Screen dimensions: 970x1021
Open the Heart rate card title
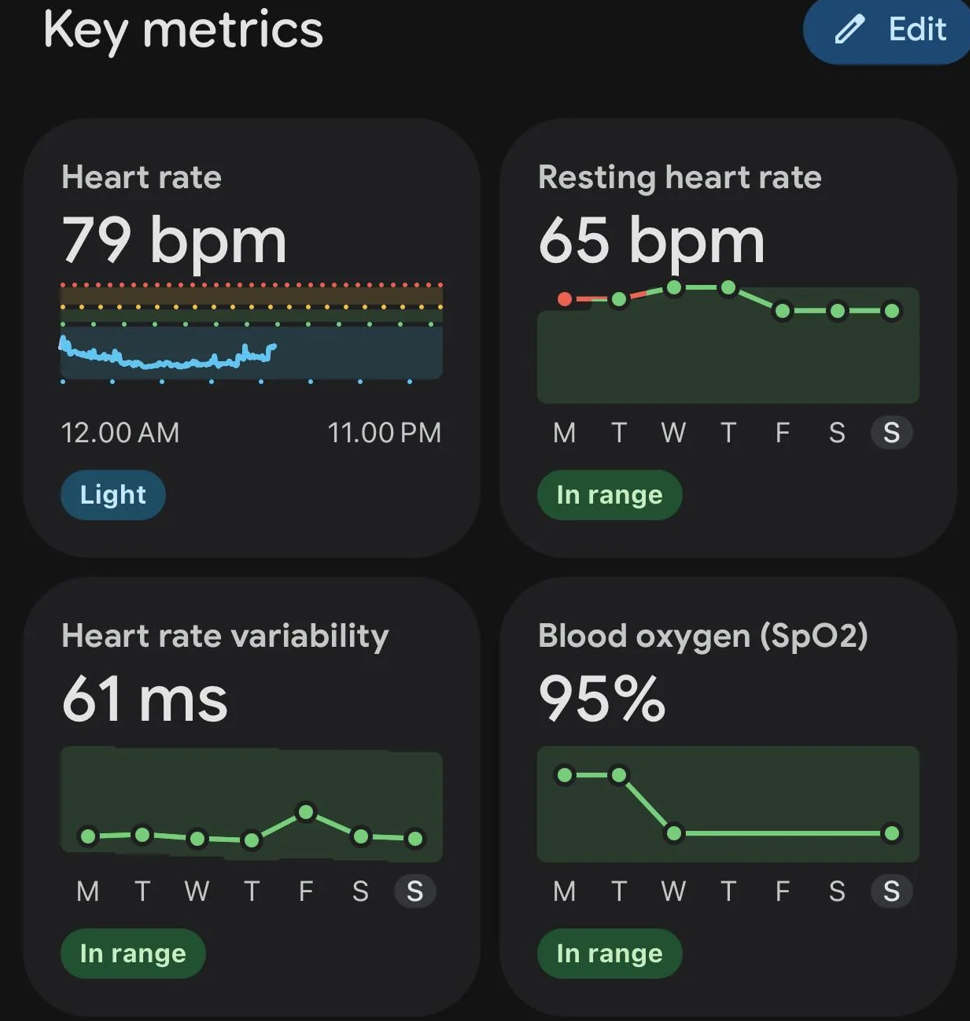pos(141,177)
